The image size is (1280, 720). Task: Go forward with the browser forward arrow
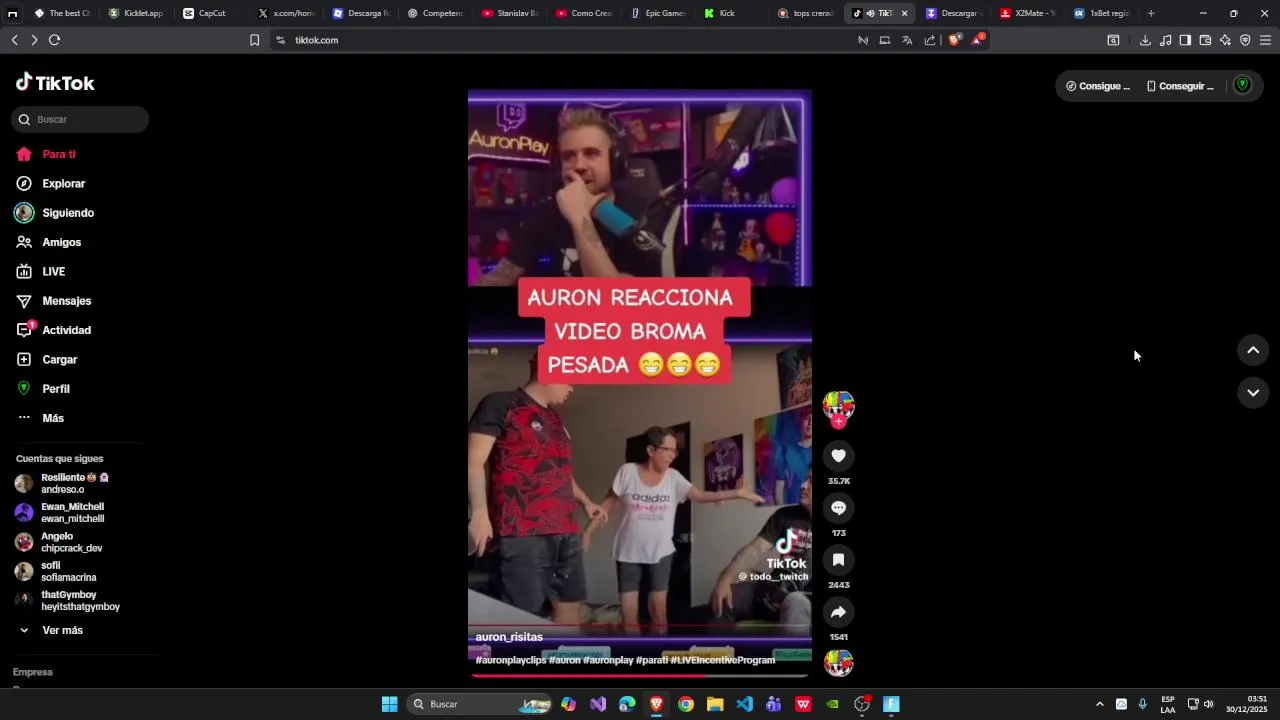click(x=34, y=40)
